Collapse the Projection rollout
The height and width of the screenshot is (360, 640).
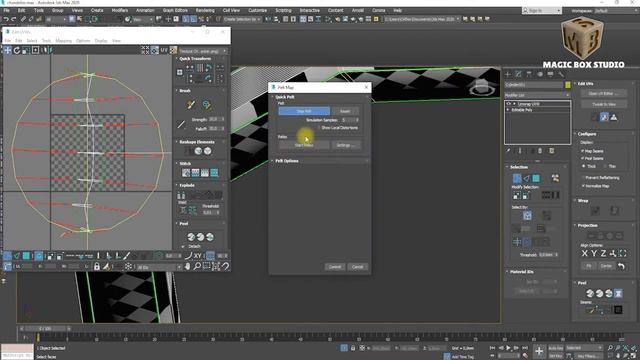click(587, 226)
